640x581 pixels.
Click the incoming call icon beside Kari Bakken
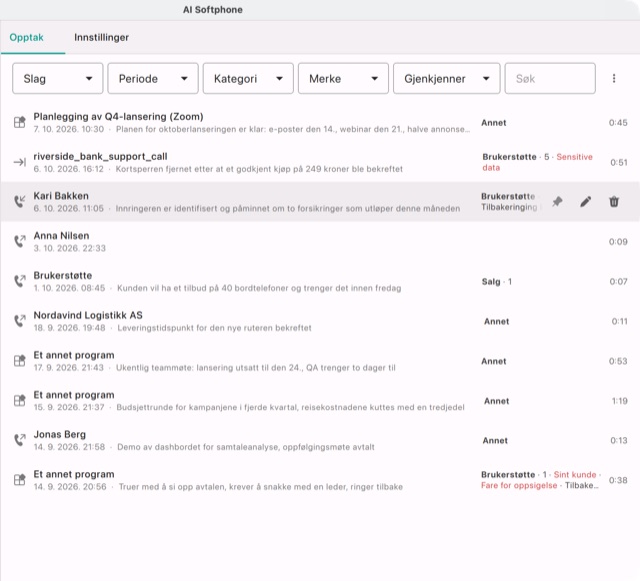tap(20, 202)
